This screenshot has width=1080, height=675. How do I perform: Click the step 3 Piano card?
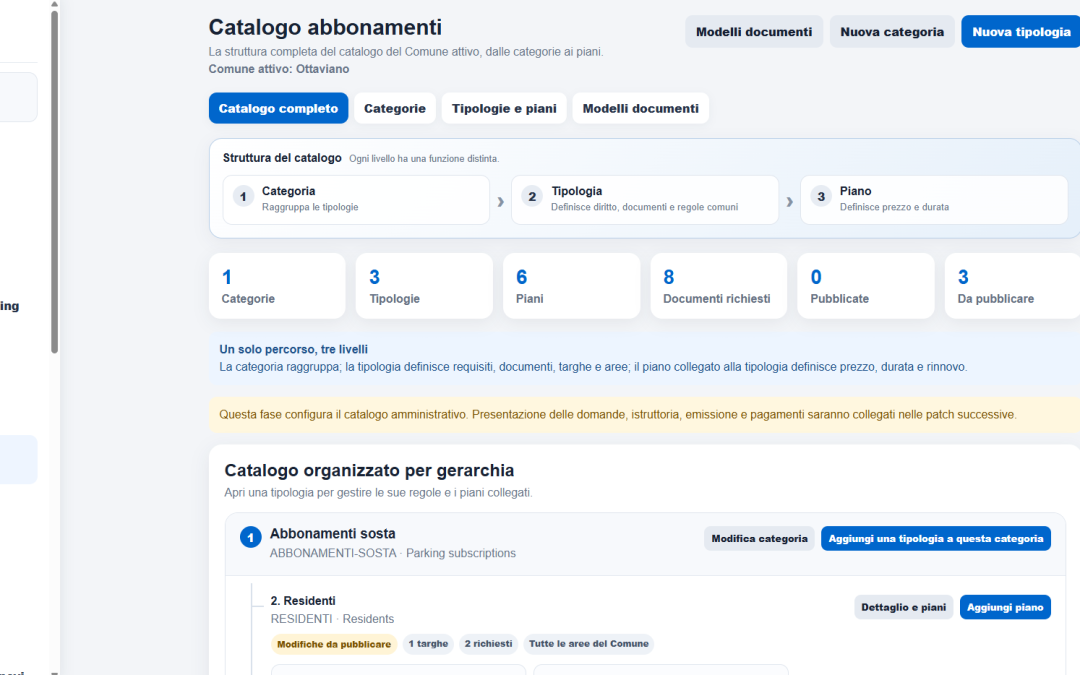[934, 199]
